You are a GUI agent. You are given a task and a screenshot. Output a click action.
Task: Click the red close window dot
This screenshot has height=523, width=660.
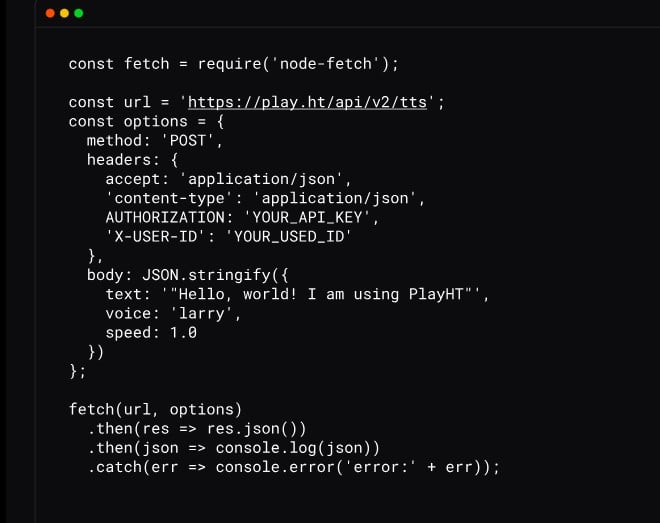click(50, 13)
